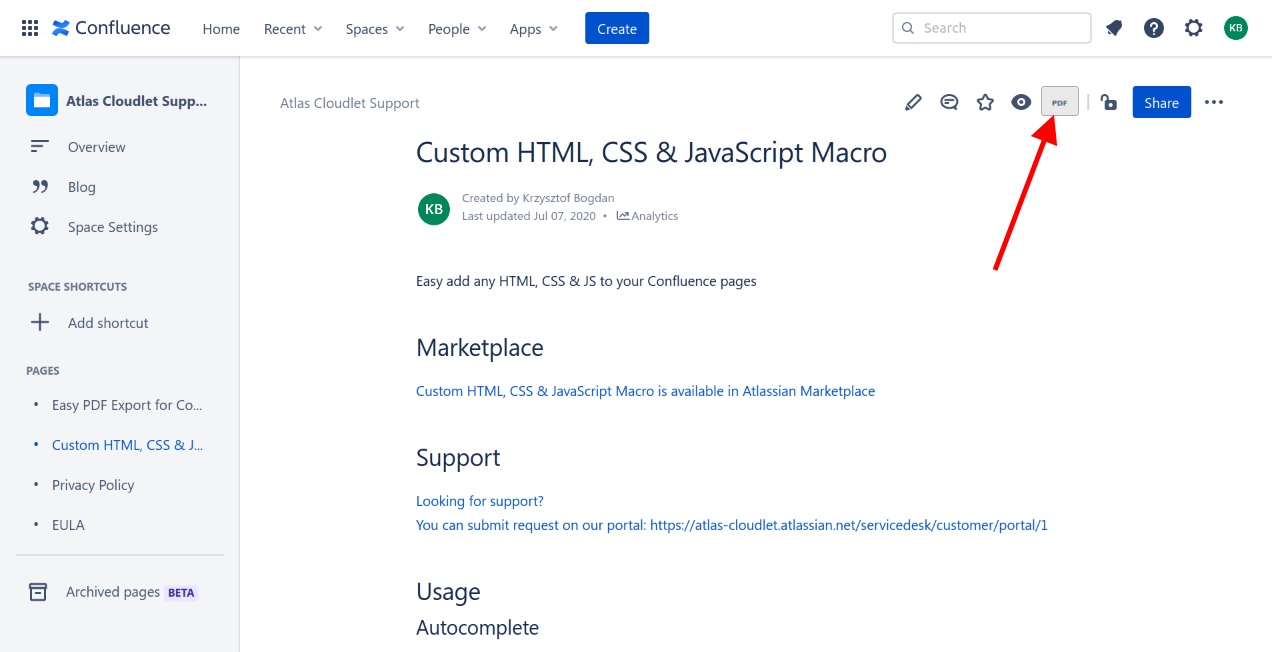Open notifications bell icon
This screenshot has width=1280, height=652.
tap(1114, 28)
